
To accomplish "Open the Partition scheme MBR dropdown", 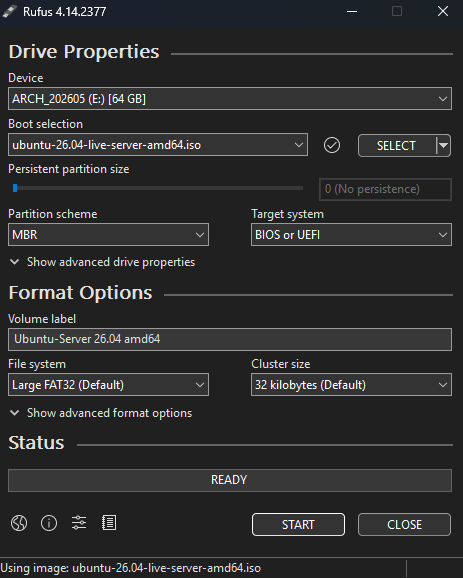I will pos(108,234).
